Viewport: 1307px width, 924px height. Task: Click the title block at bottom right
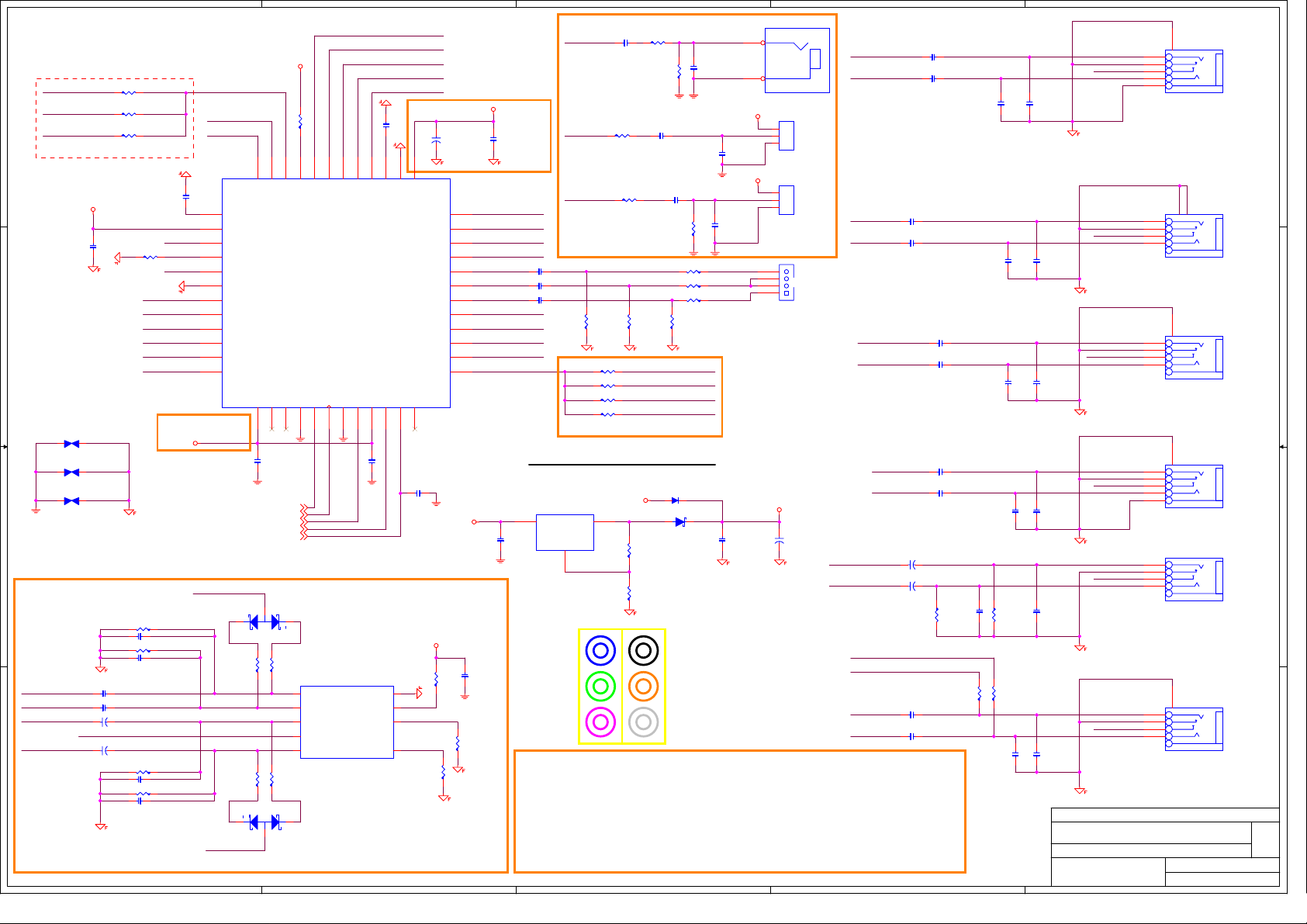tap(1165, 847)
